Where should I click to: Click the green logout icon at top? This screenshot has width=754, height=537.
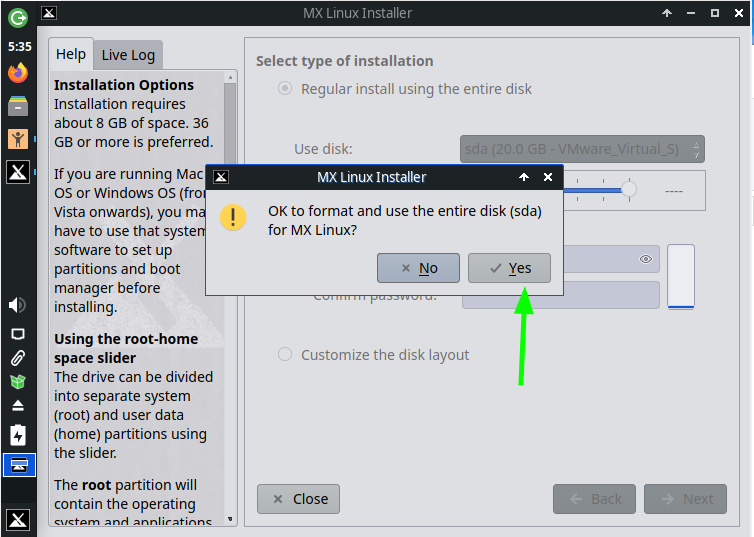tap(18, 18)
